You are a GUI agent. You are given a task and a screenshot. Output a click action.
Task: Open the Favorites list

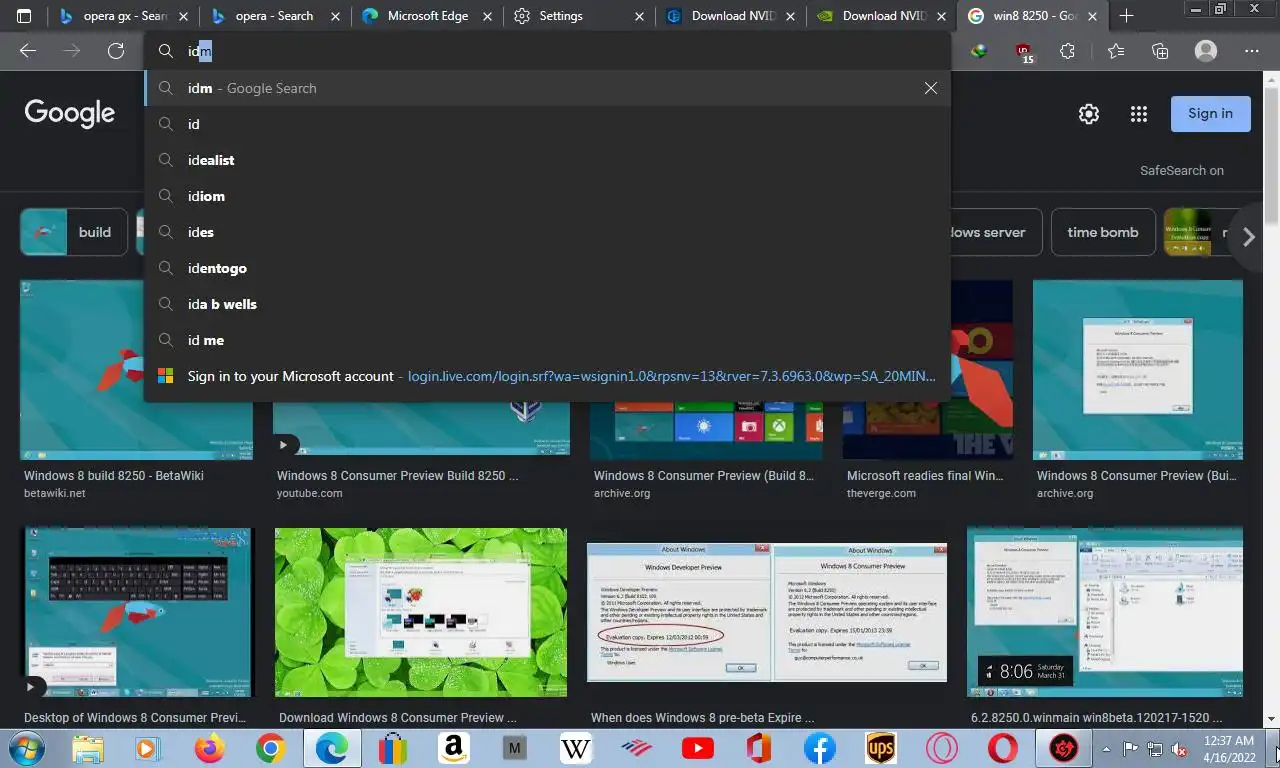[x=1115, y=51]
